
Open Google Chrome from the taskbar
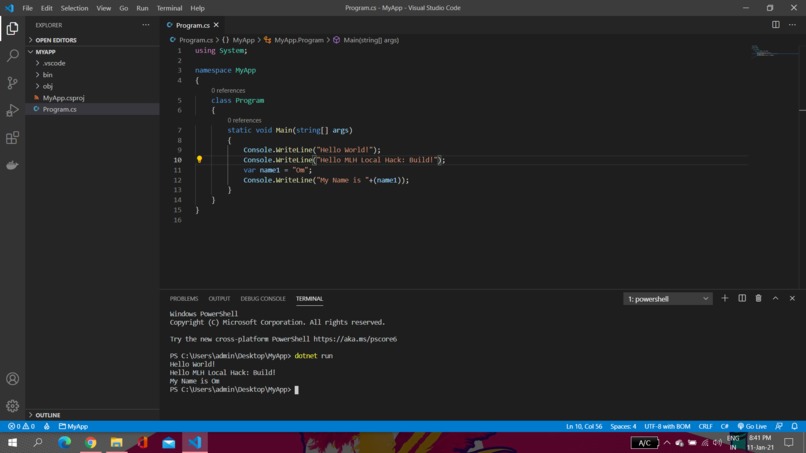click(90, 443)
